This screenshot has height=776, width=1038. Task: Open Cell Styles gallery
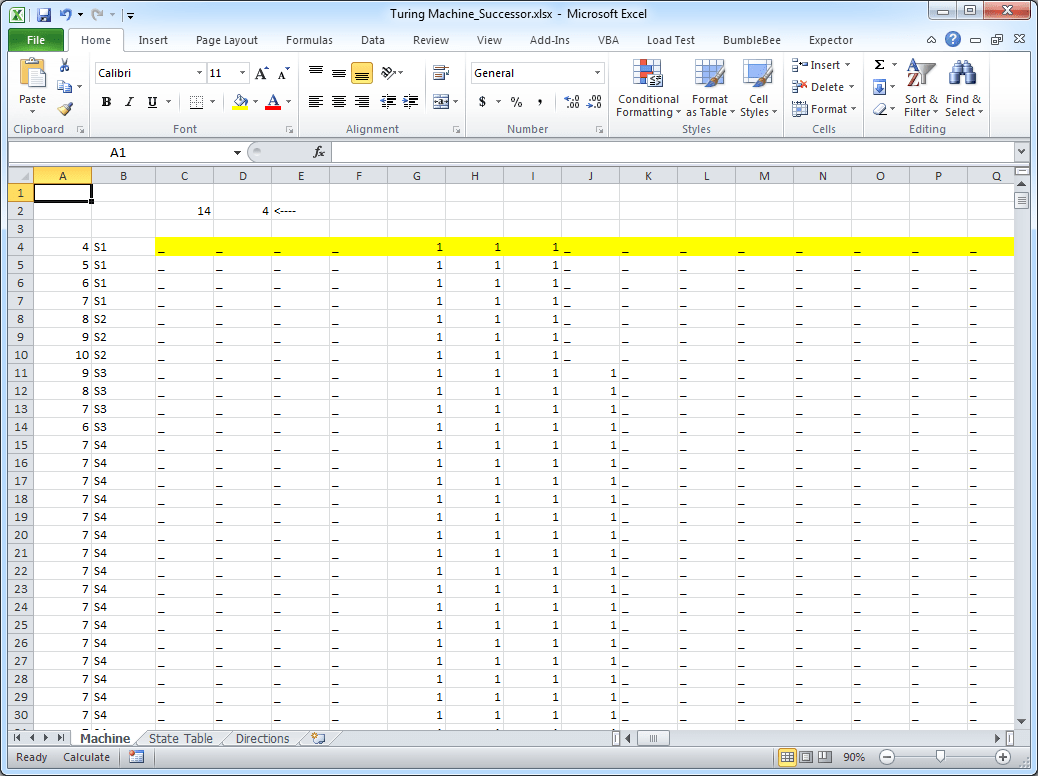coord(758,88)
